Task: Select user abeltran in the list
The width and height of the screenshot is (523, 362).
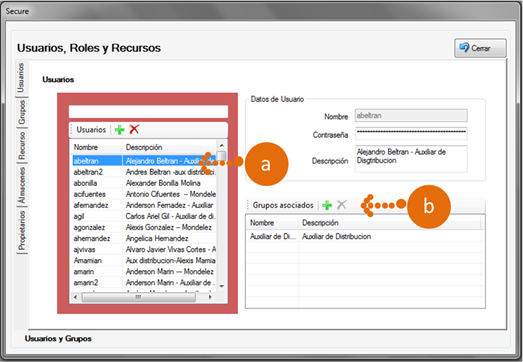Action: pyautogui.click(x=144, y=161)
